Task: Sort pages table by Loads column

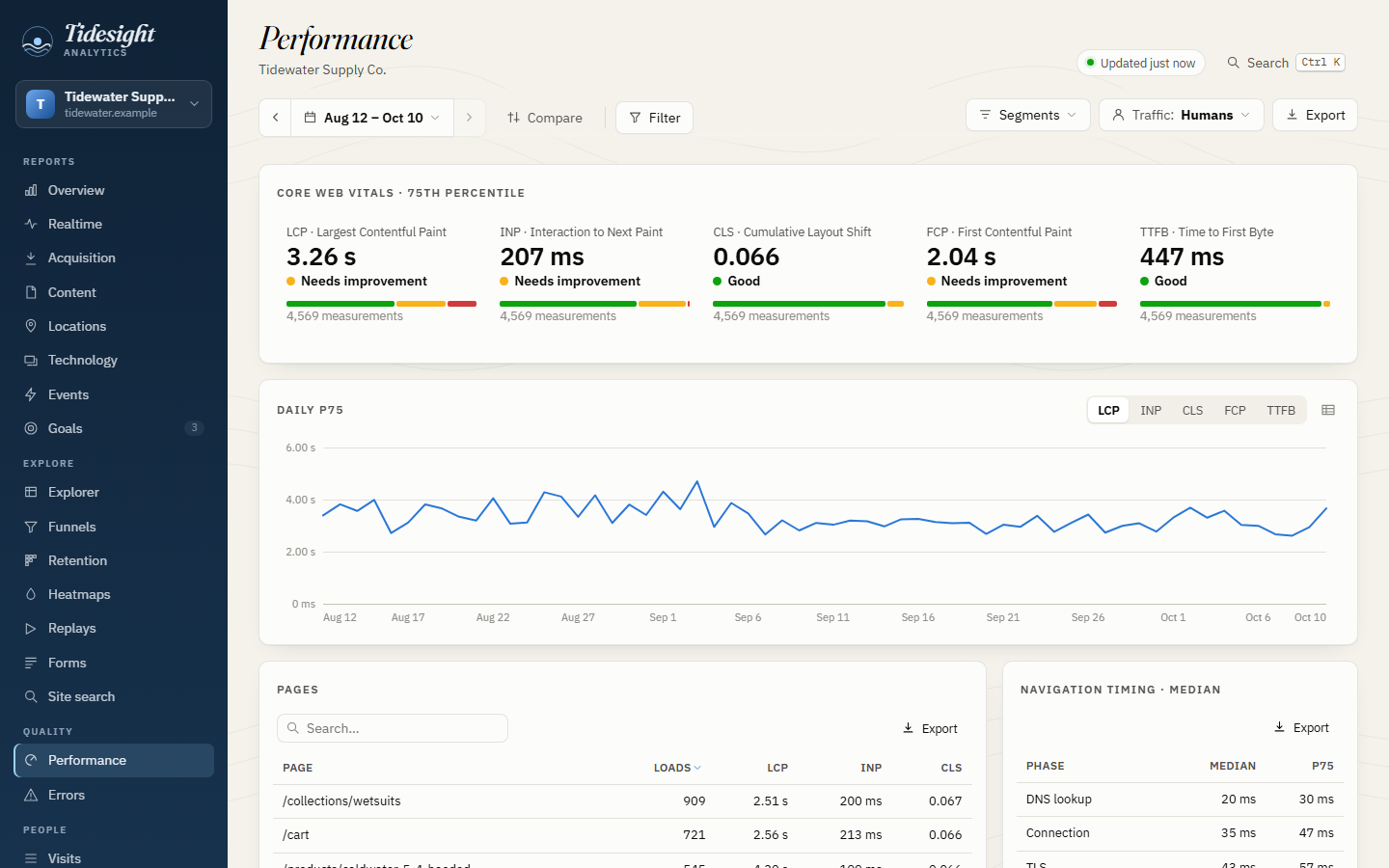Action: point(677,768)
